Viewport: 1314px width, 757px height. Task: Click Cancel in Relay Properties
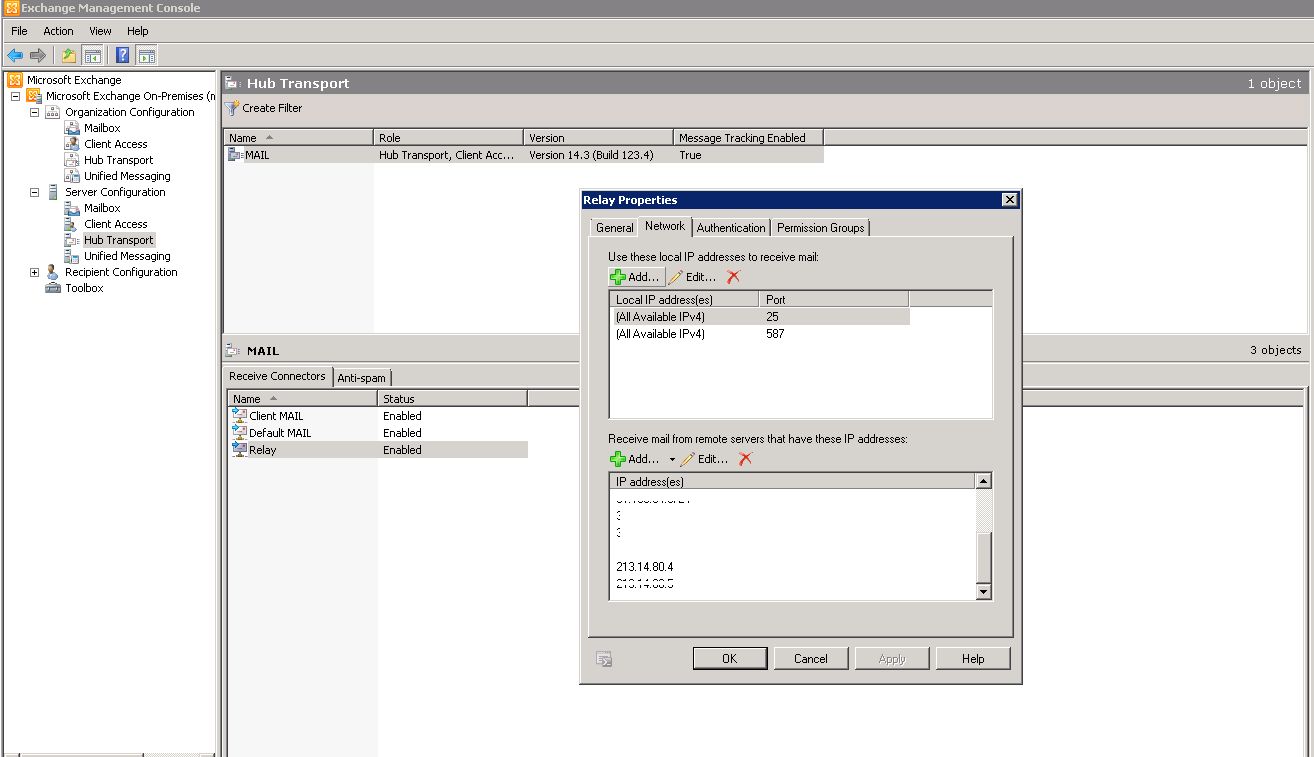(x=811, y=659)
